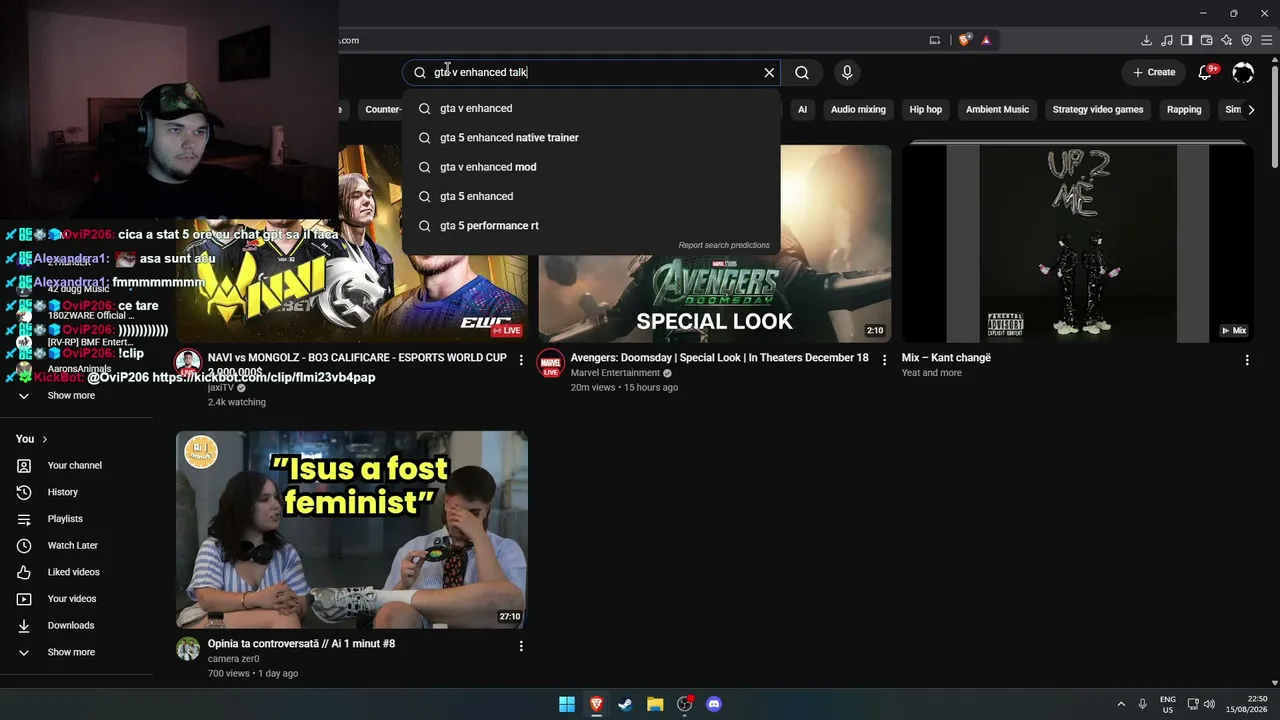The height and width of the screenshot is (720, 1280).
Task: Clear the YouTube search box text
Action: pos(769,72)
